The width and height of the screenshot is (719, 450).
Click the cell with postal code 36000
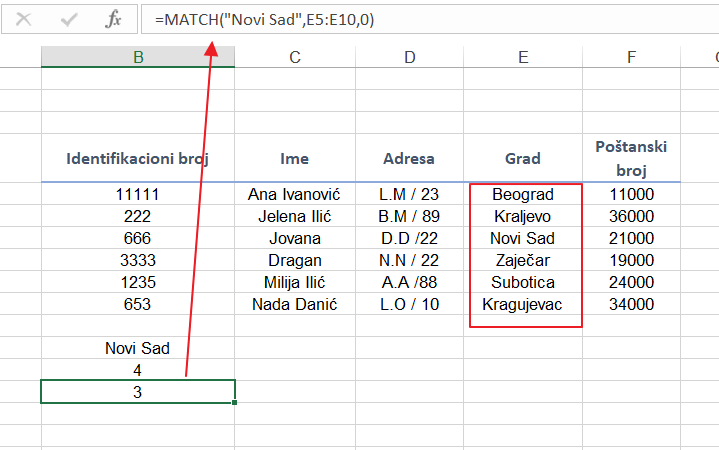tap(631, 216)
